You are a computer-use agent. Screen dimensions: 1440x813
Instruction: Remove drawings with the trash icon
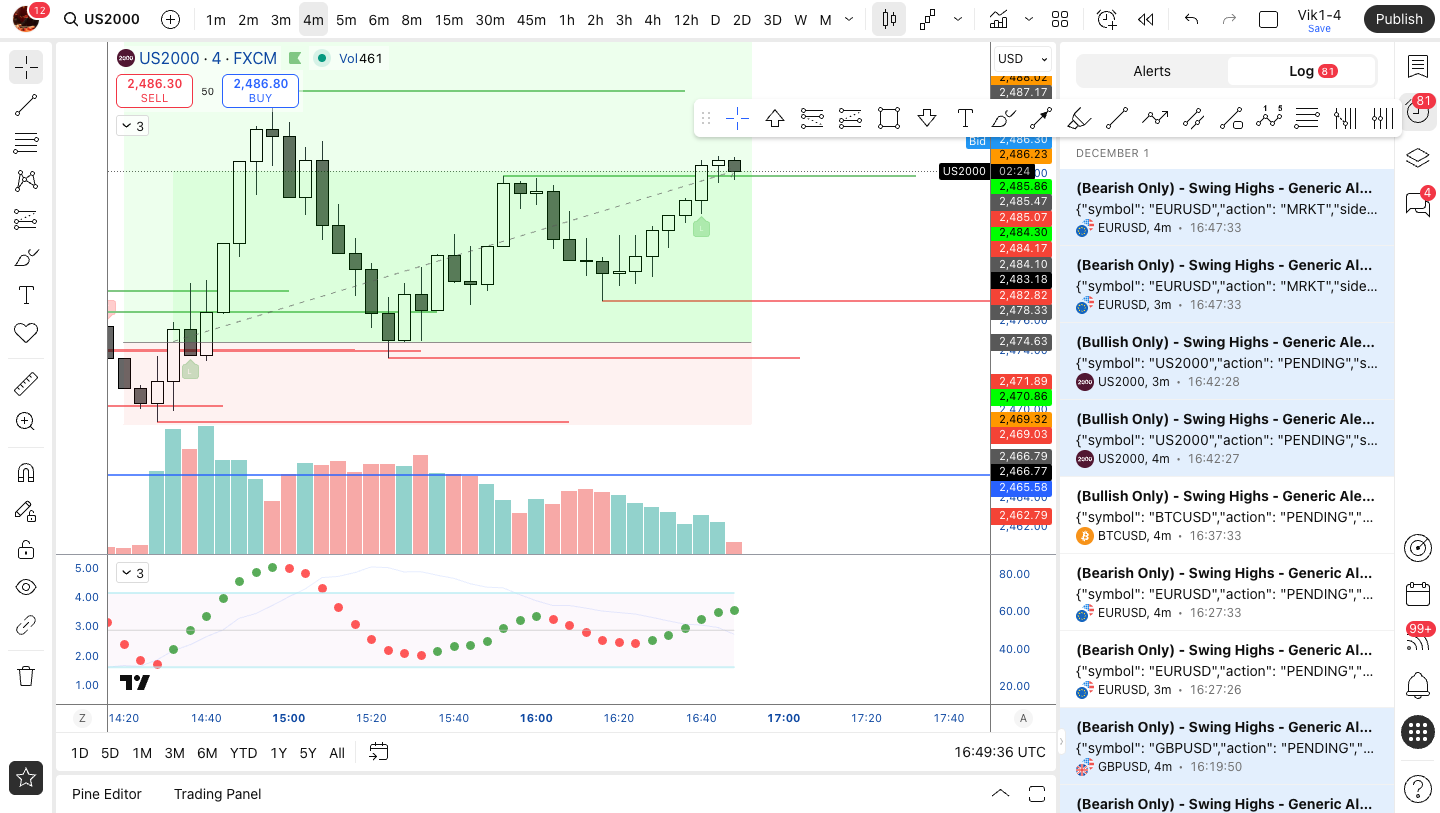[x=26, y=676]
